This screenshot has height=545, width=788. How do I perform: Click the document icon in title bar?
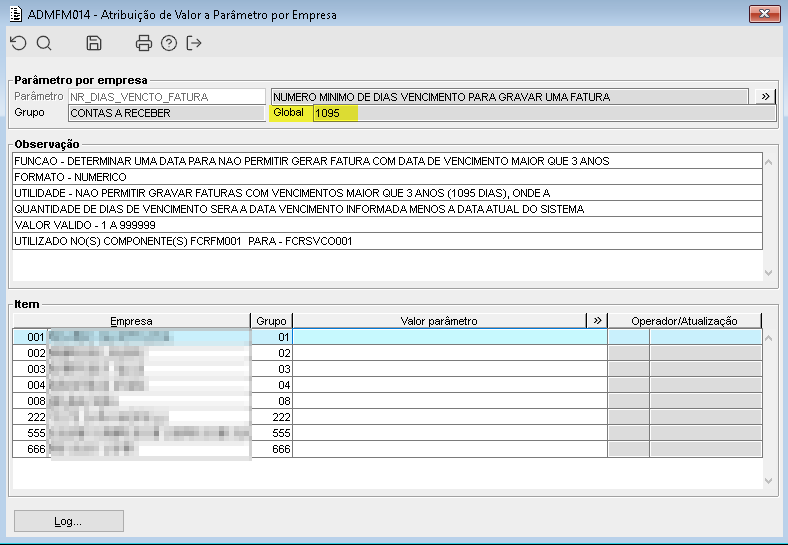click(16, 14)
